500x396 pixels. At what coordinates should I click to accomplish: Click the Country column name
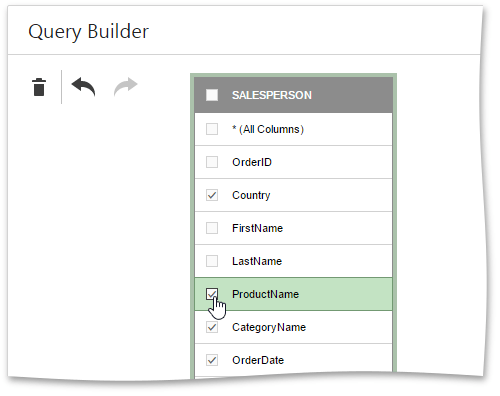[251, 195]
